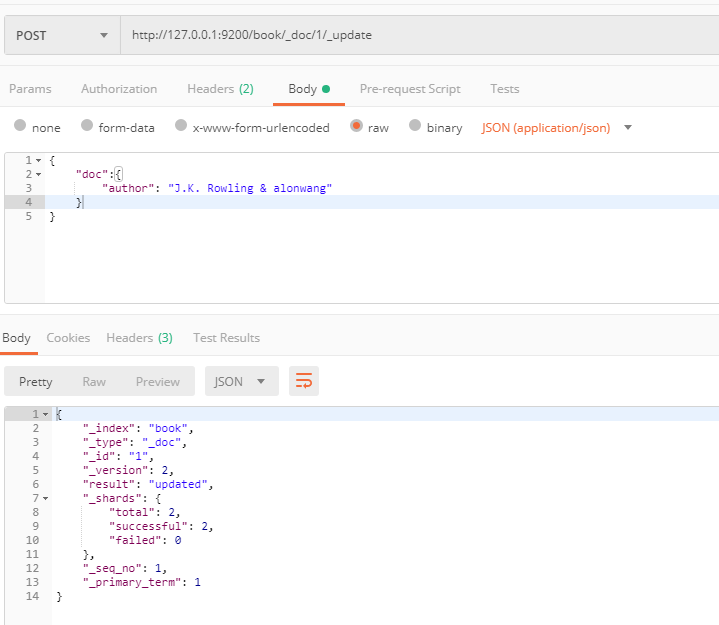
Task: Choose x-www-form-urlencoded body type
Action: 181,125
